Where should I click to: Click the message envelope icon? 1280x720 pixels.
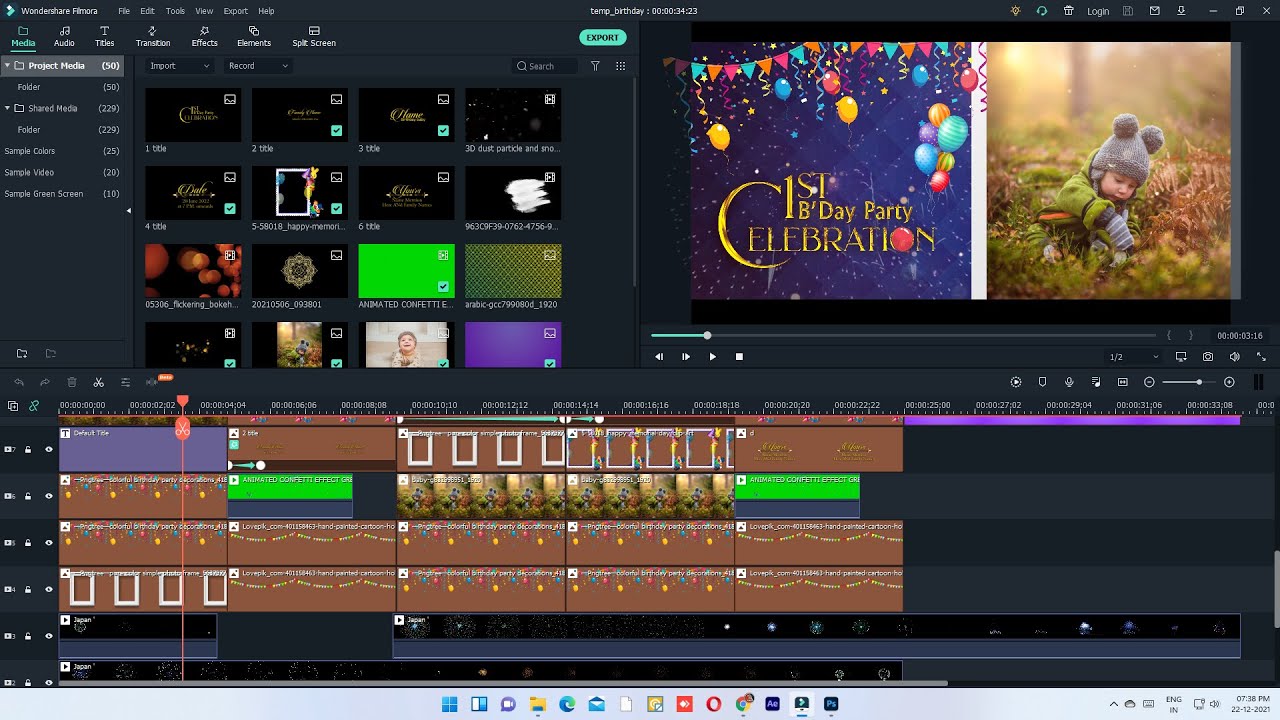[x=1153, y=11]
